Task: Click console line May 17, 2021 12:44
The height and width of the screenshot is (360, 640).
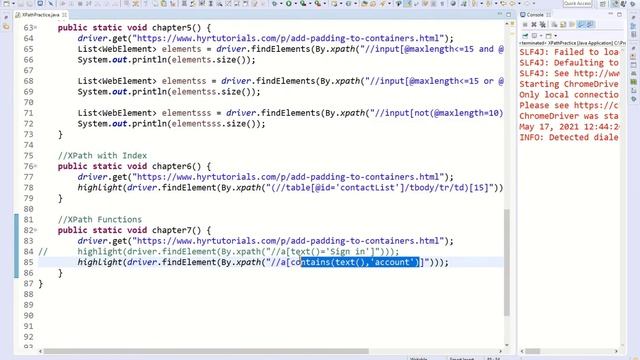Action: [x=569, y=127]
